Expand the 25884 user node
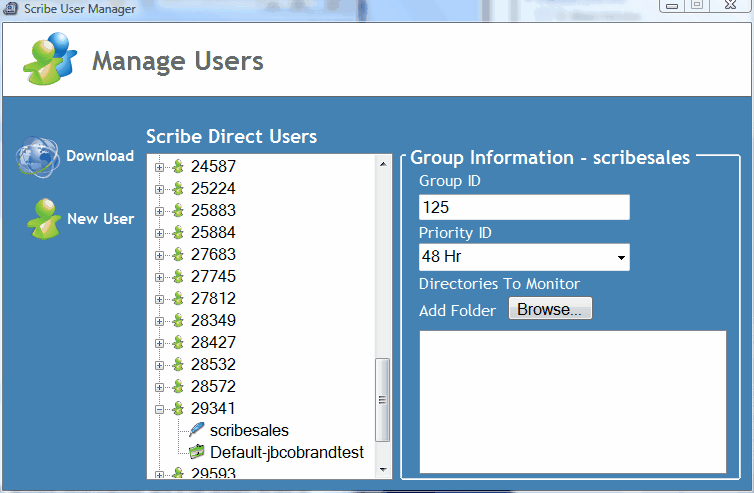This screenshot has width=754, height=493. tap(159, 234)
